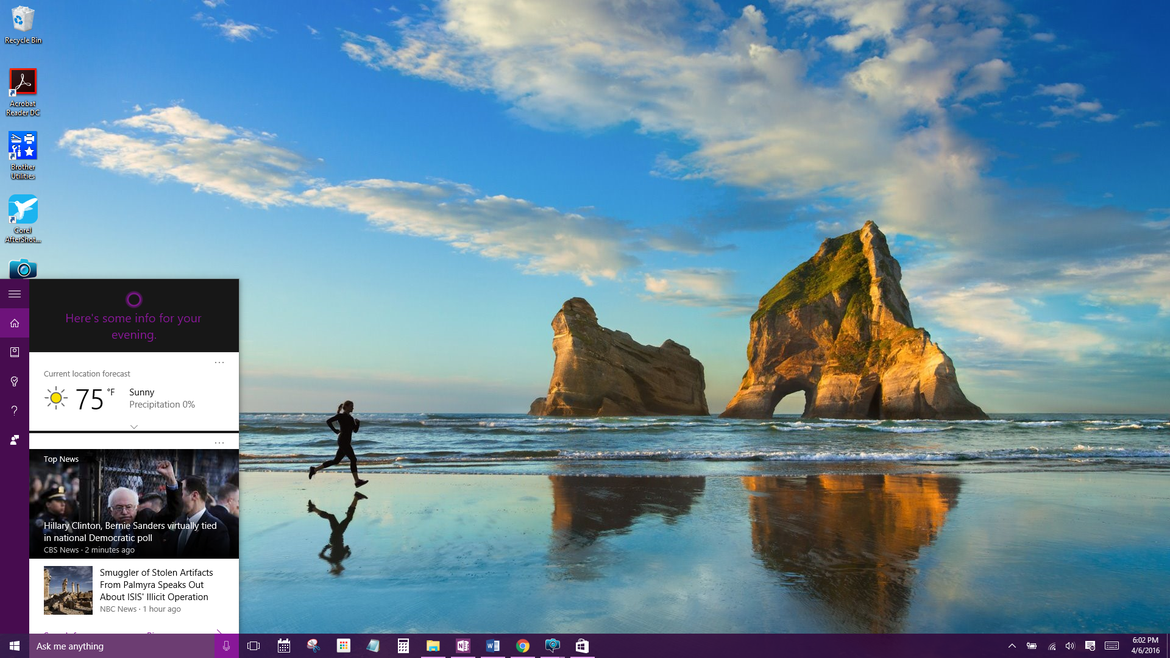The image size is (1170, 658).
Task: Open Task View from the taskbar
Action: (x=253, y=645)
